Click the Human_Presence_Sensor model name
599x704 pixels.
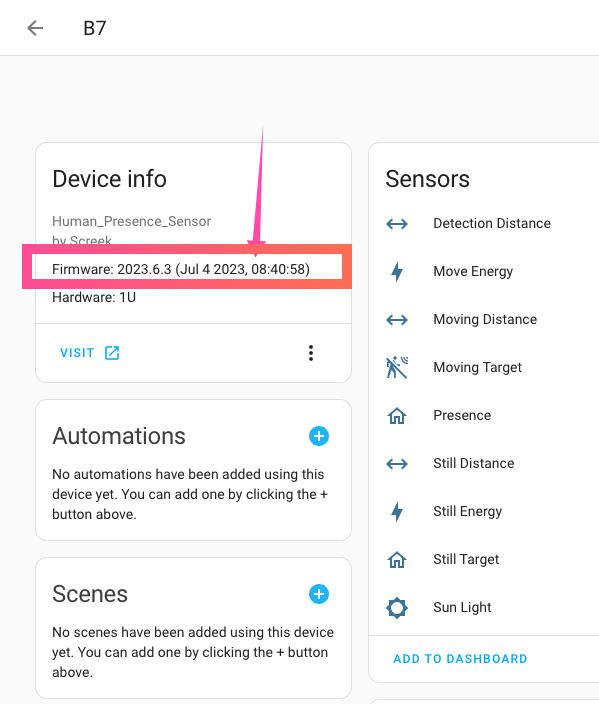(x=132, y=221)
